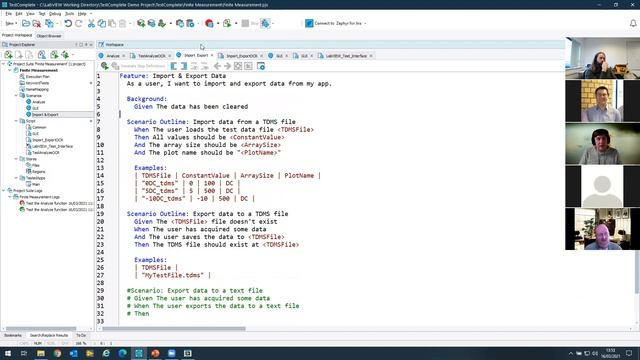Open the Windows Start menu

(8, 353)
